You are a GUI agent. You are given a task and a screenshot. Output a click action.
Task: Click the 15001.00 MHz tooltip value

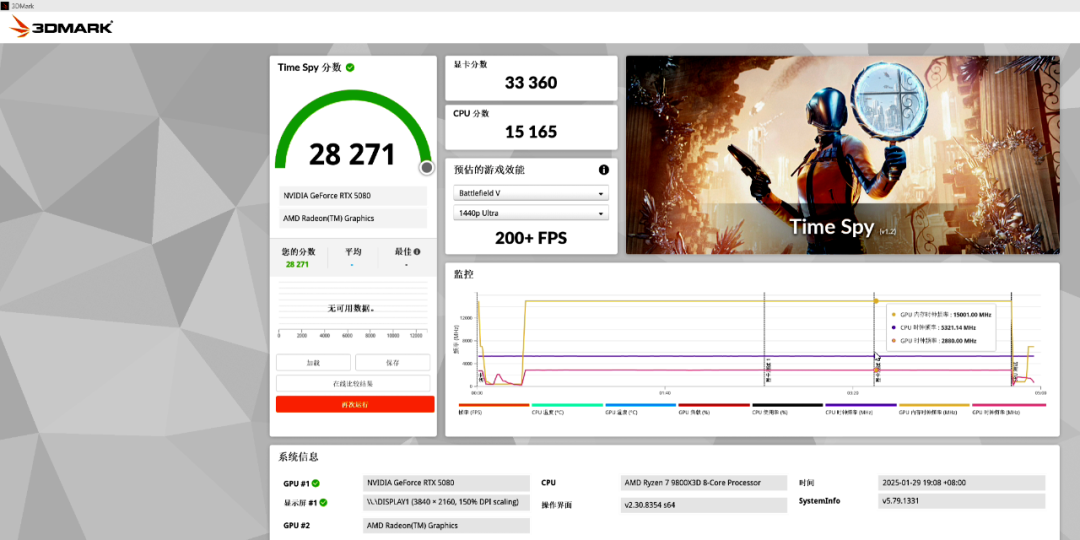[972, 315]
